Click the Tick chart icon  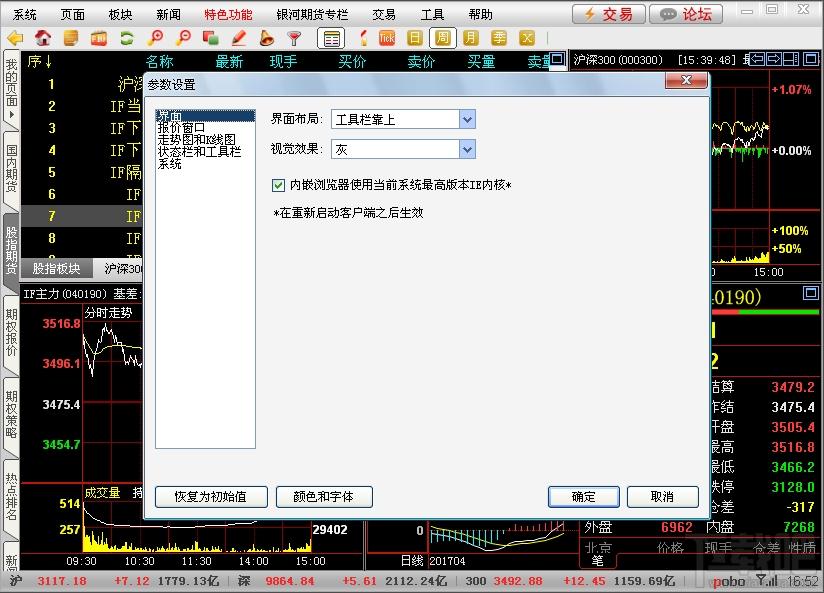tap(387, 38)
